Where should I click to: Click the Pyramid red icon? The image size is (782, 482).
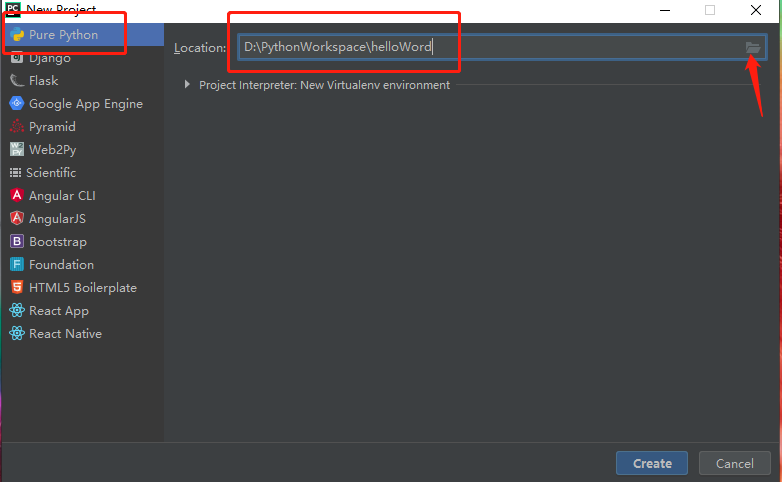[17, 126]
